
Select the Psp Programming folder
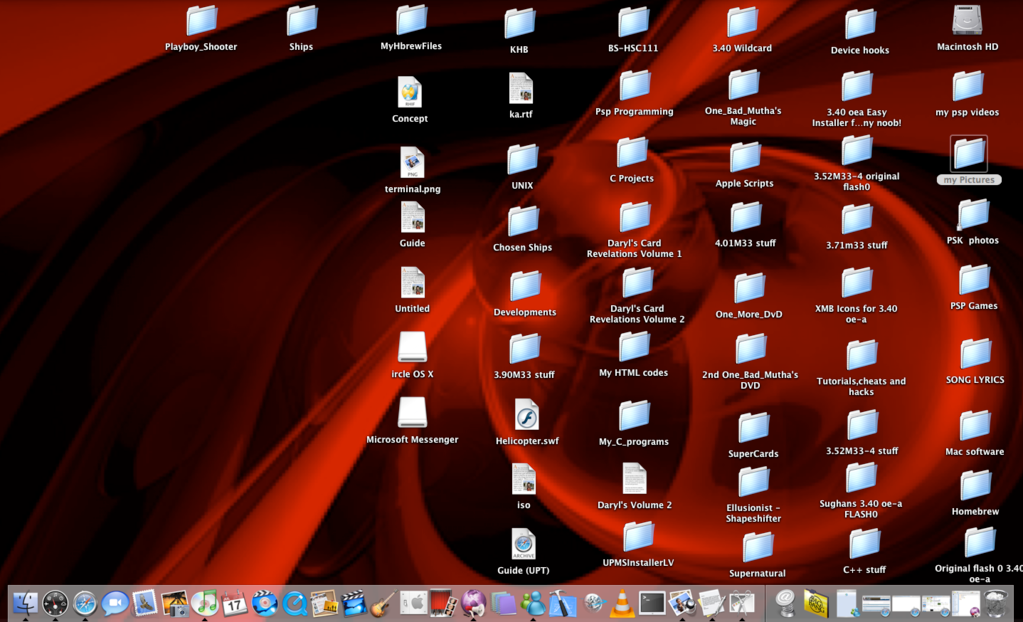[x=634, y=86]
